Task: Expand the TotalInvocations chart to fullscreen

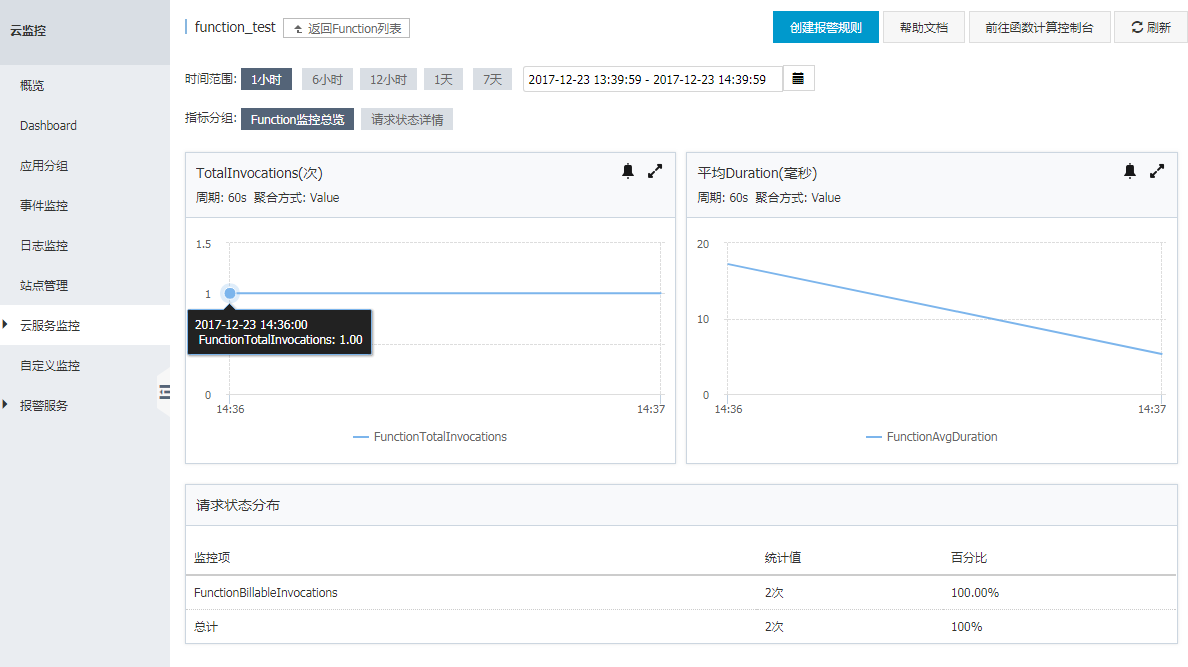Action: pos(655,171)
